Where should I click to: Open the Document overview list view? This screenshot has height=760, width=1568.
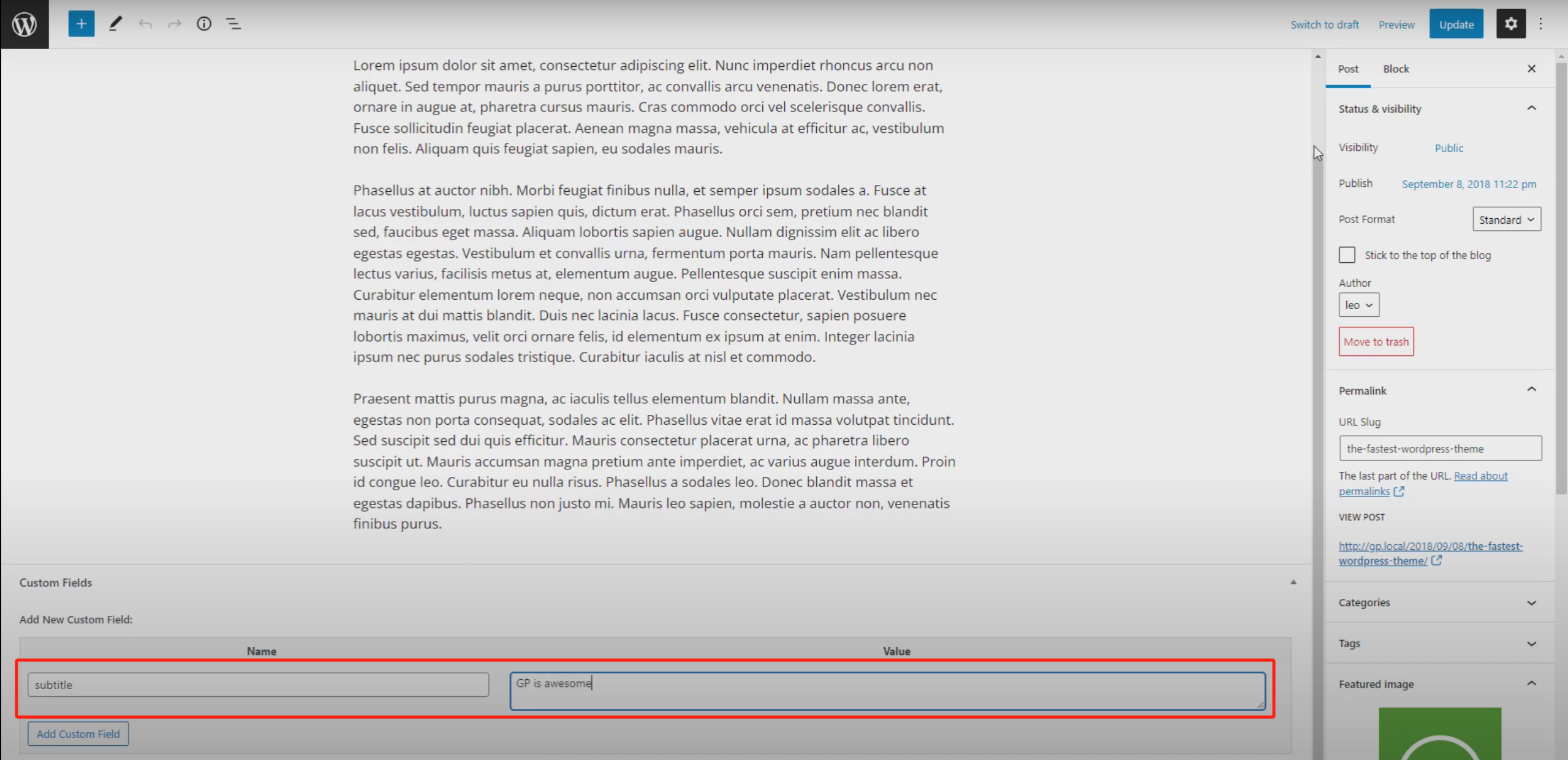(x=233, y=23)
